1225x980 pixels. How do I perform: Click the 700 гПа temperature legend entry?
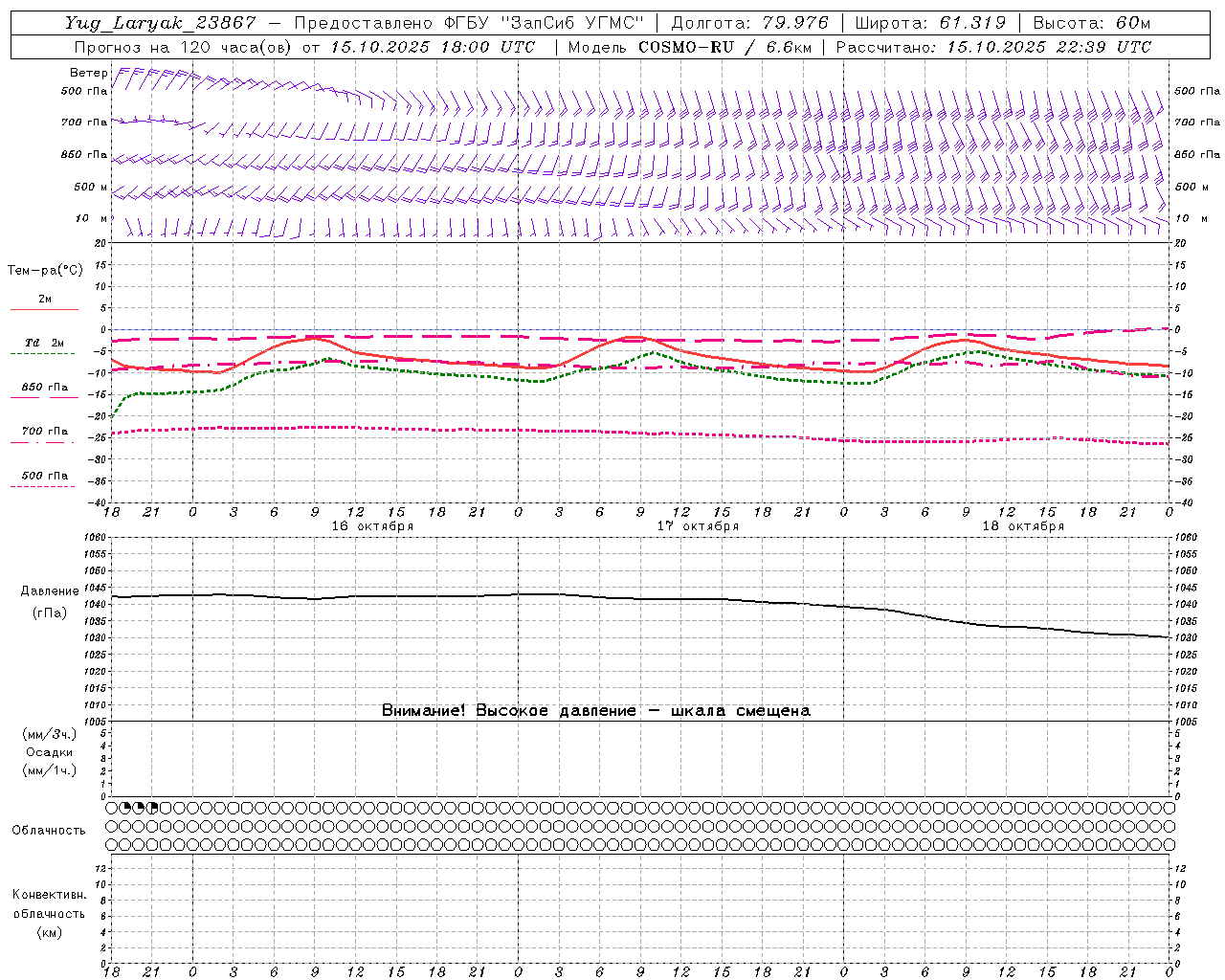tap(45, 431)
